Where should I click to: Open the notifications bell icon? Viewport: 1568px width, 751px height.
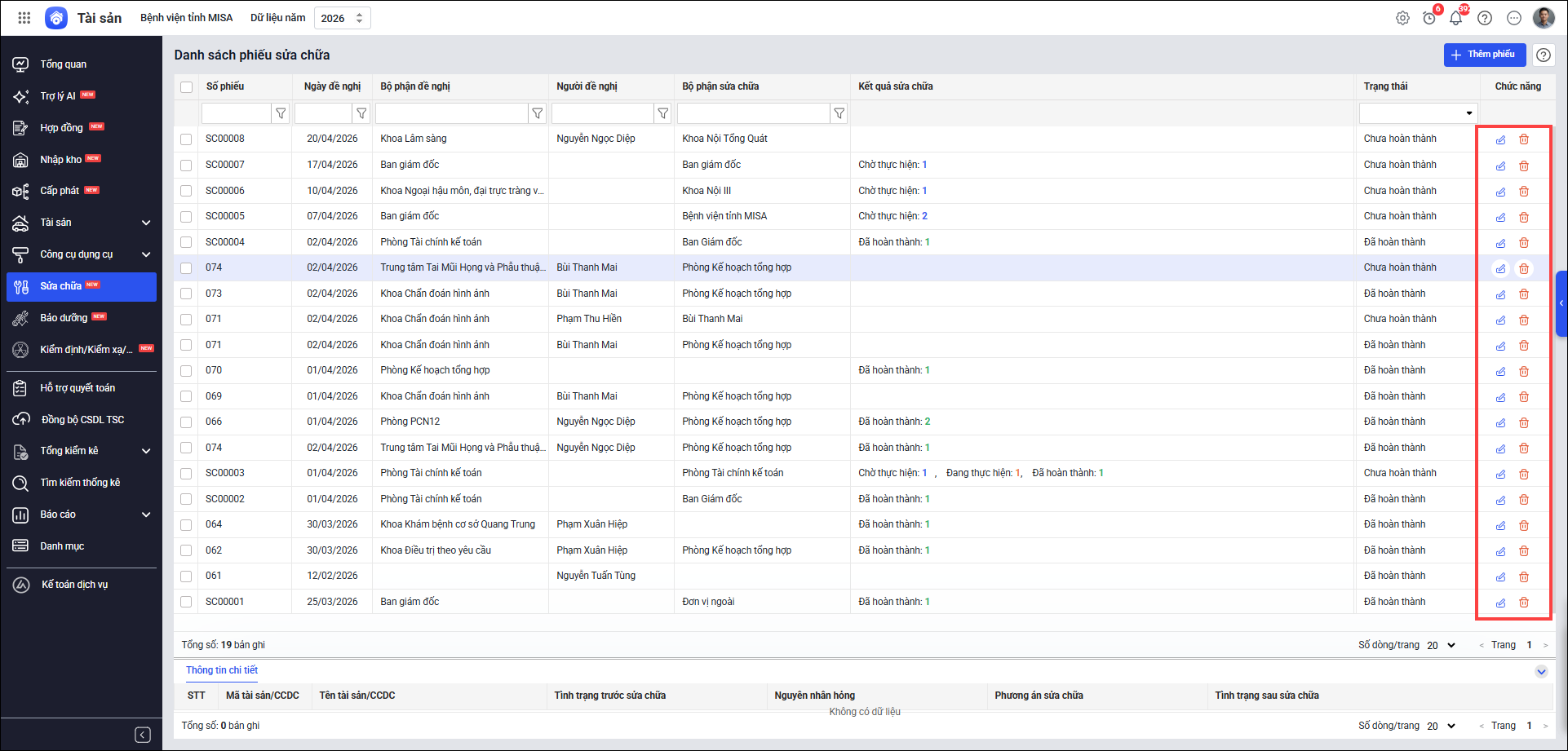(x=1455, y=18)
